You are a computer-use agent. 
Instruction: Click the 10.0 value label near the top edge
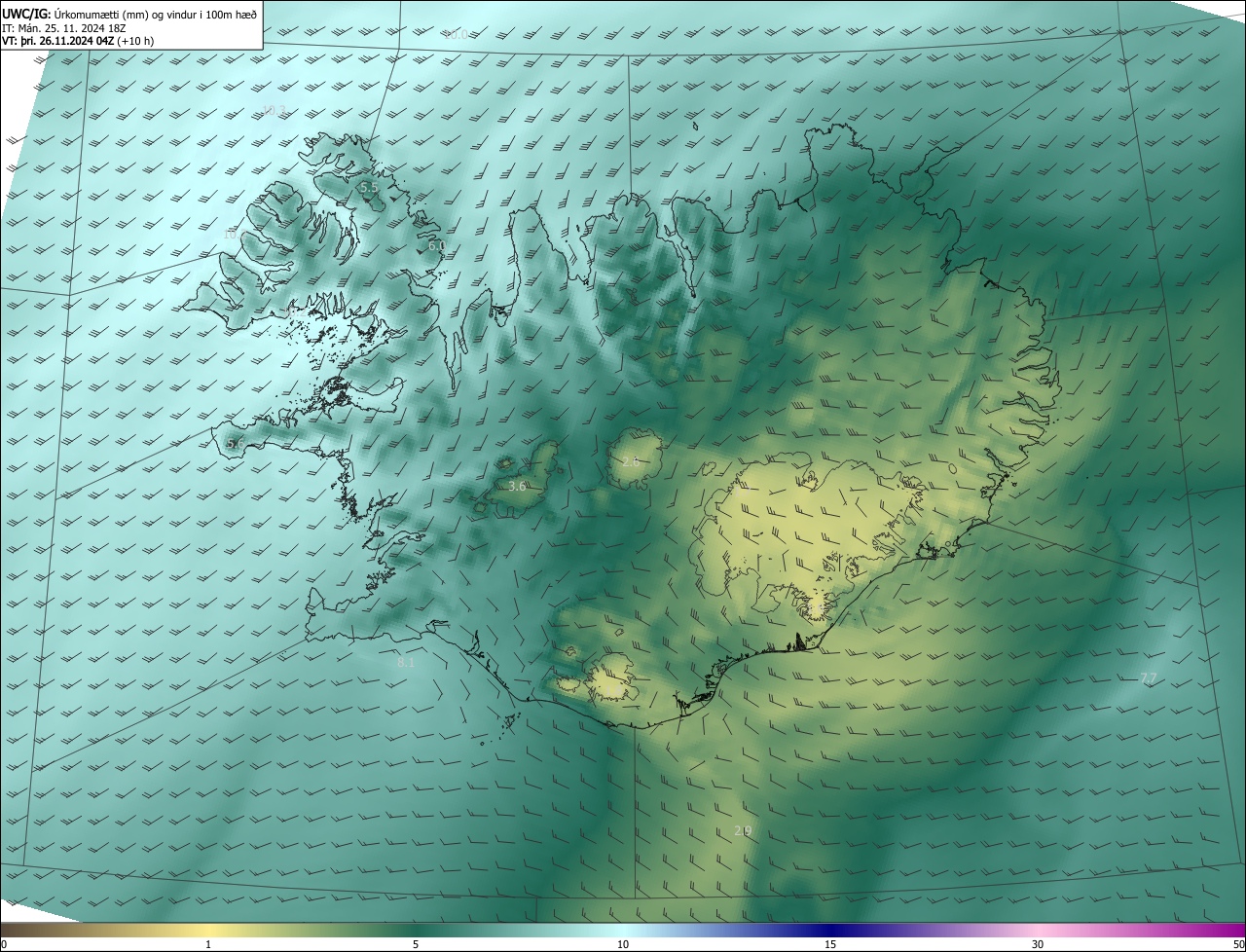click(x=456, y=34)
